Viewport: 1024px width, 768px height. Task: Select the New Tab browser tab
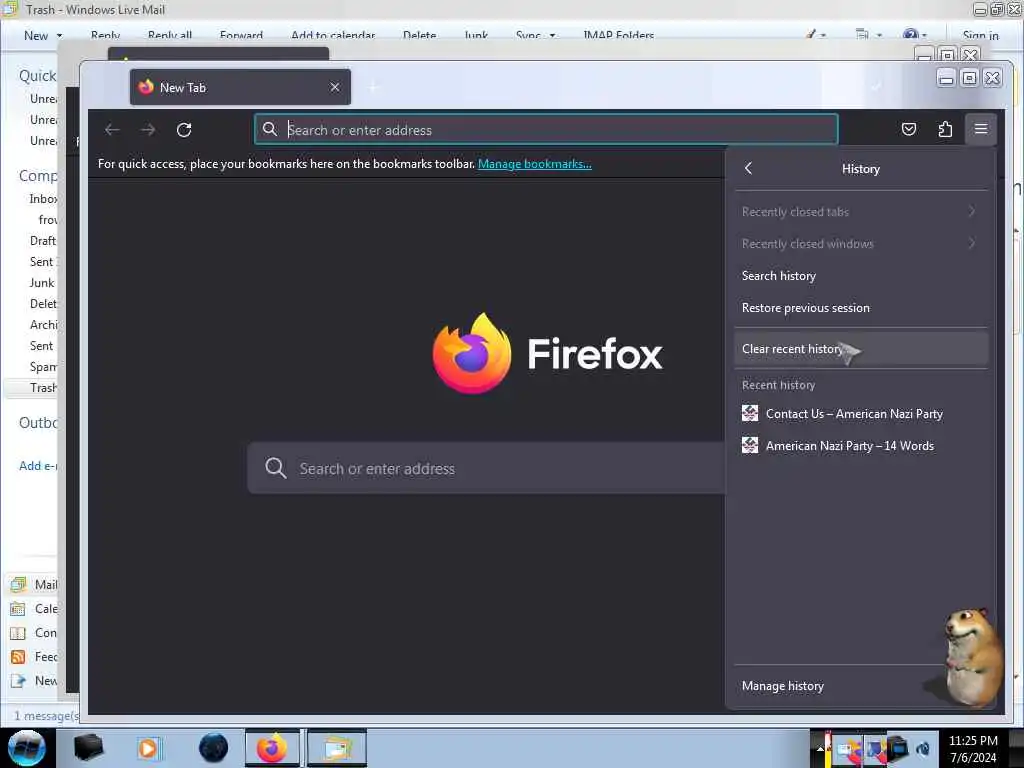(x=240, y=87)
